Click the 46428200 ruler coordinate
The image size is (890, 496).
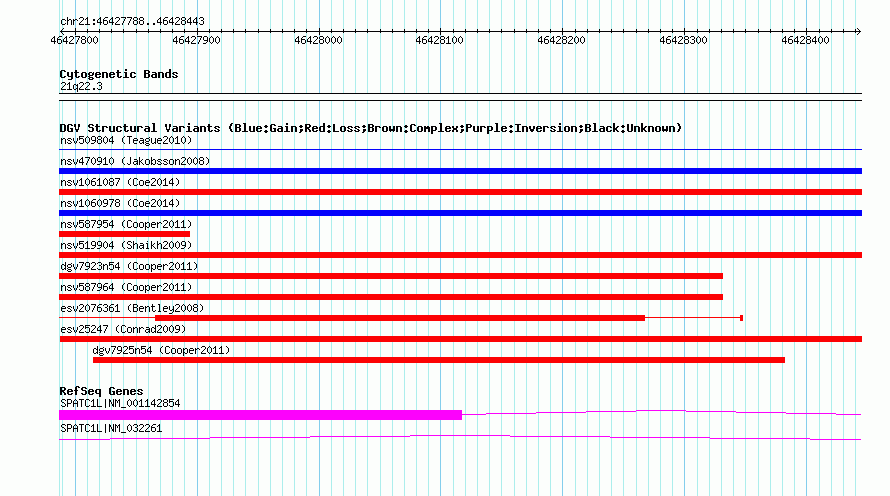[561, 40]
